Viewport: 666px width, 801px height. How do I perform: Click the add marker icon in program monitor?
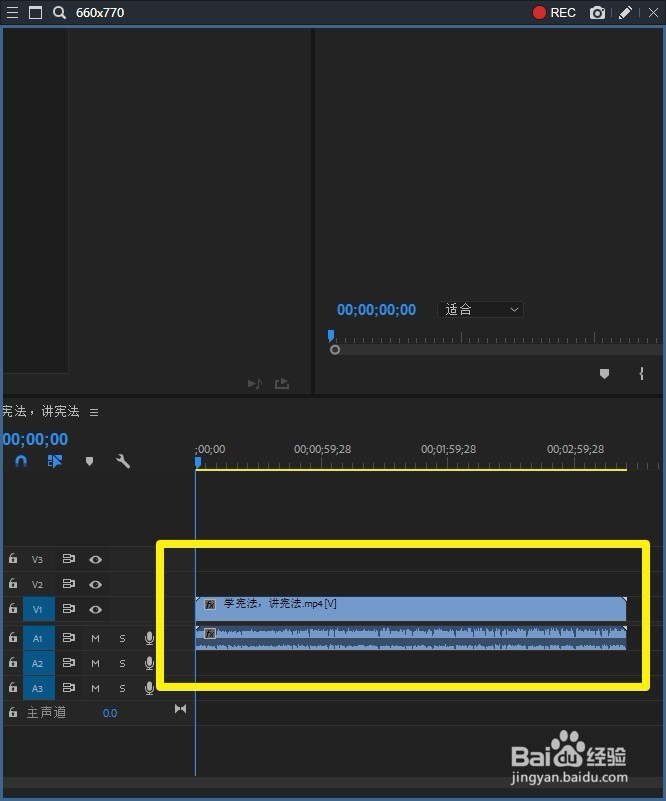click(604, 373)
